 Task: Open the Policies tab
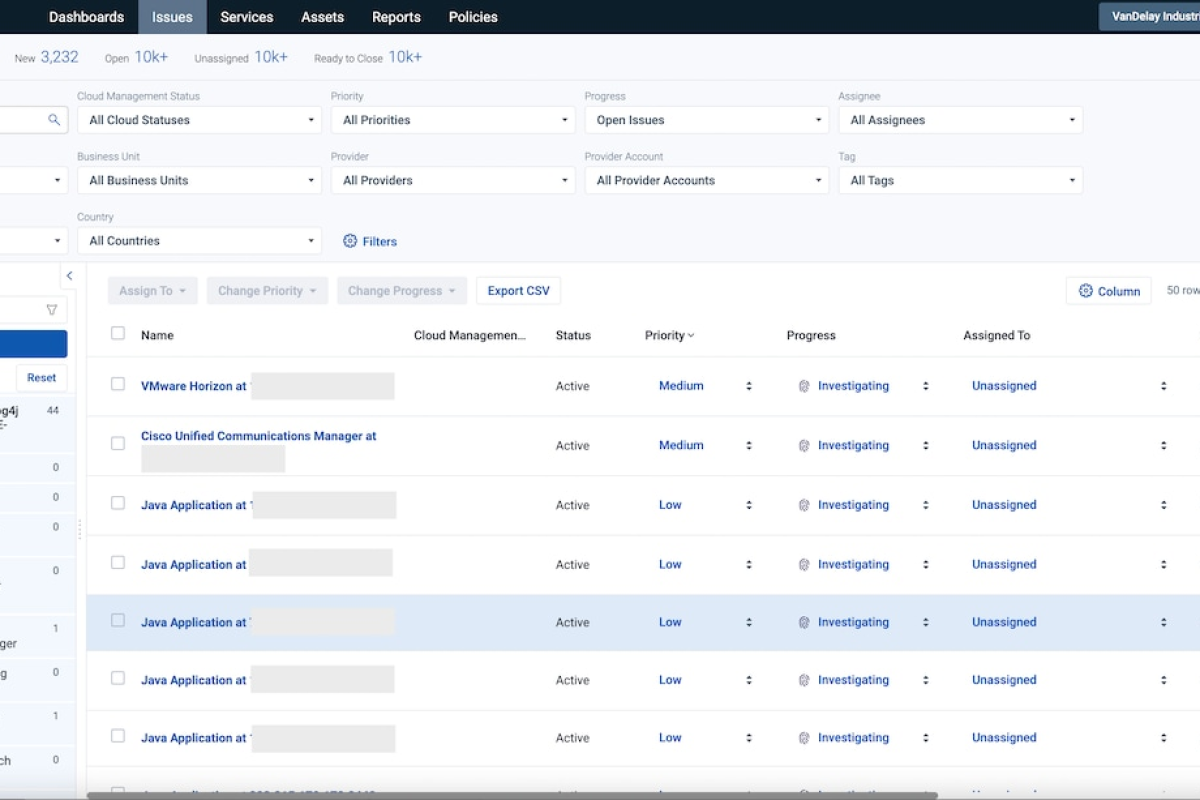pyautogui.click(x=473, y=17)
